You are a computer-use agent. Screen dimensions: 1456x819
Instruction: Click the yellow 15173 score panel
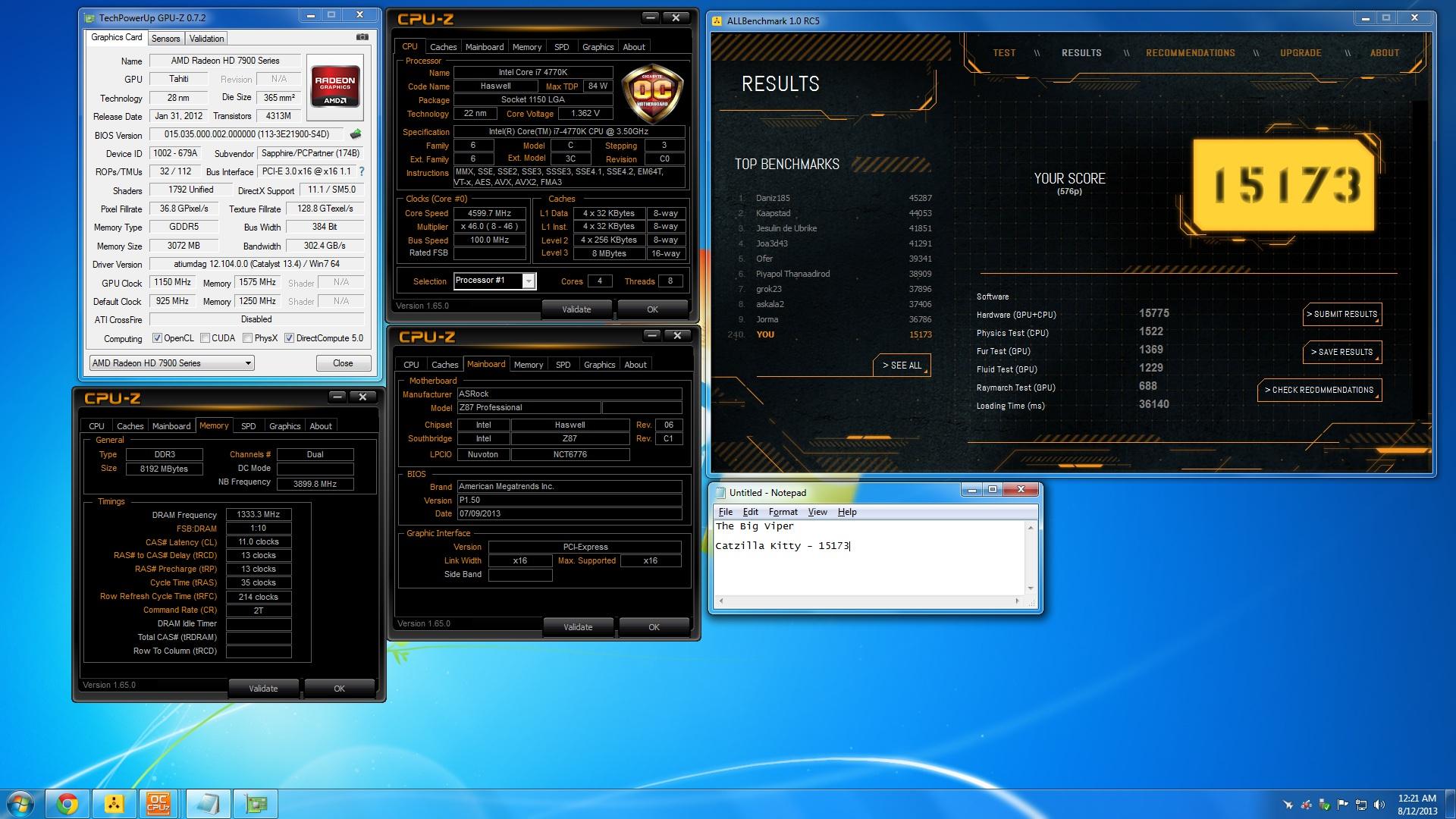point(1284,185)
